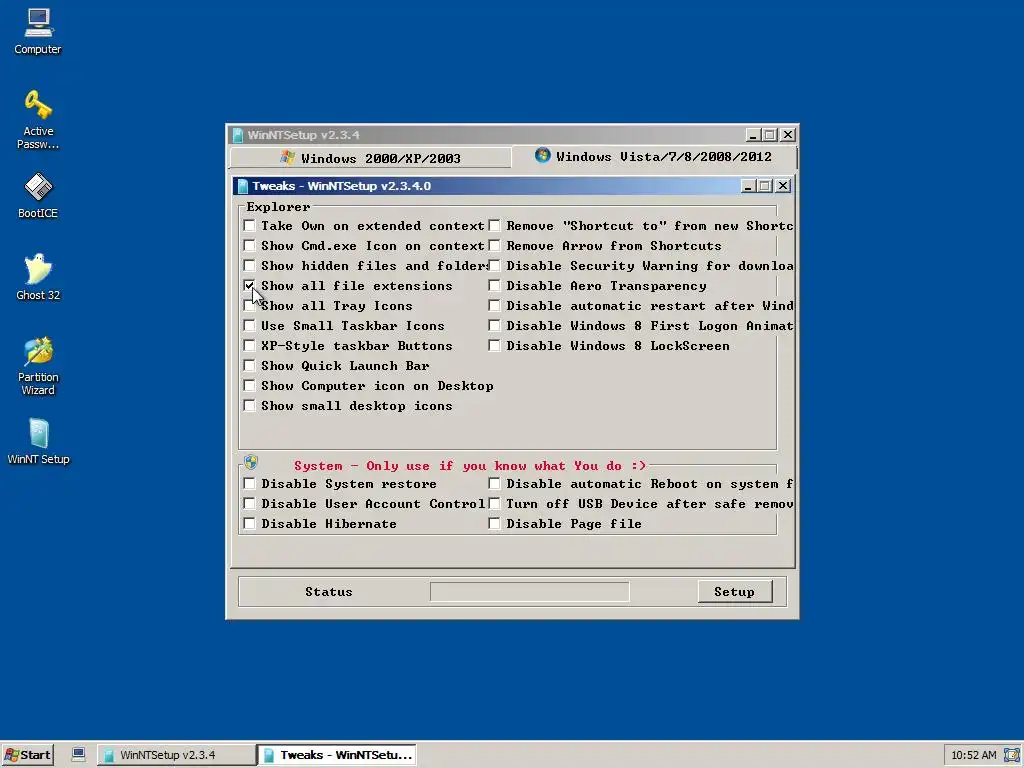Check Disable Windows 8 First Logon Animation
Viewport: 1024px width, 768px height.
click(x=494, y=325)
